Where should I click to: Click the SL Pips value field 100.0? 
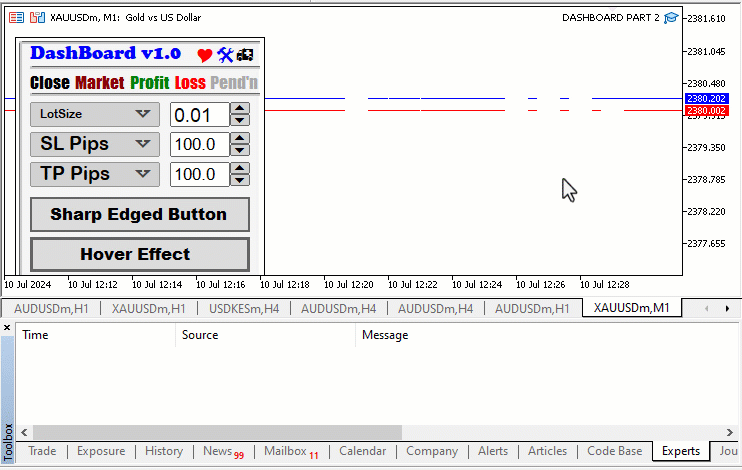[x=200, y=144]
